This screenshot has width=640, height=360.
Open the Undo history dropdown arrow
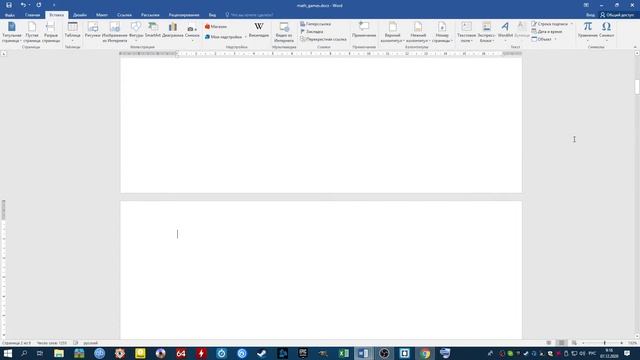point(29,5)
